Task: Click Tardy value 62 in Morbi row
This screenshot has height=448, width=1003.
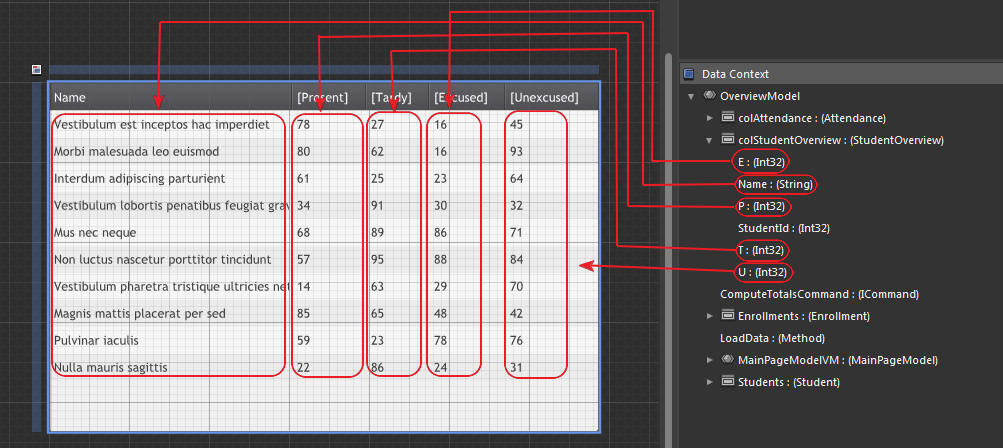Action: coord(377,152)
